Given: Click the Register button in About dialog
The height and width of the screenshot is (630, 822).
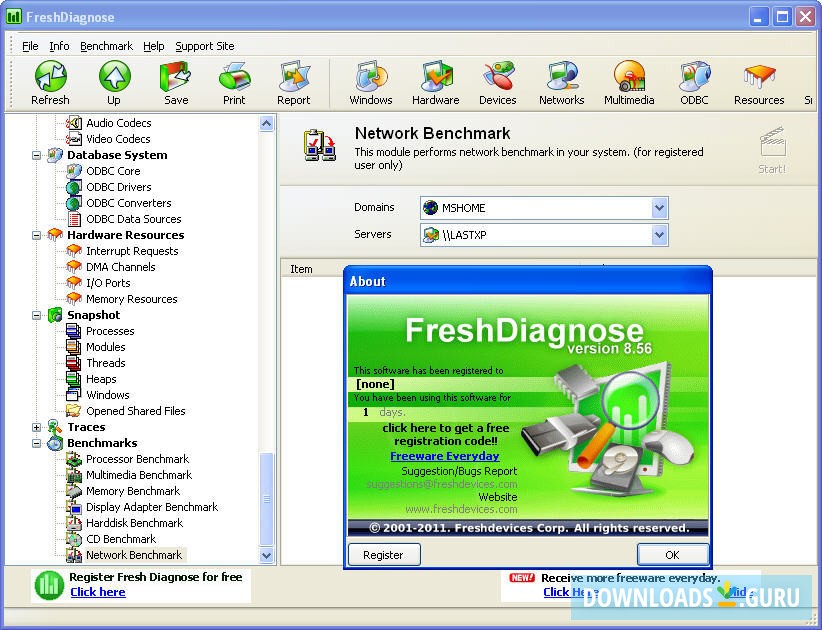Looking at the screenshot, I should tap(384, 554).
